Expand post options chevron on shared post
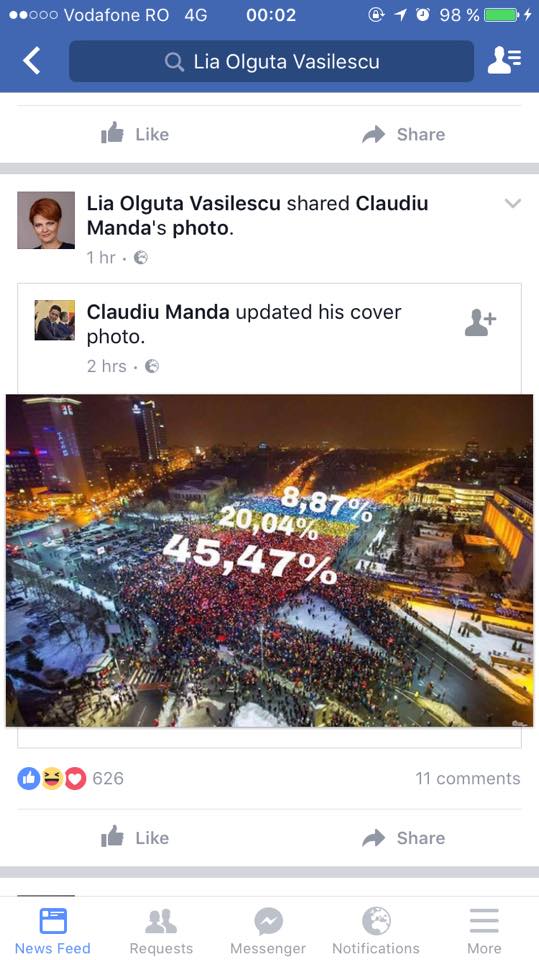The width and height of the screenshot is (539, 960). 513,203
